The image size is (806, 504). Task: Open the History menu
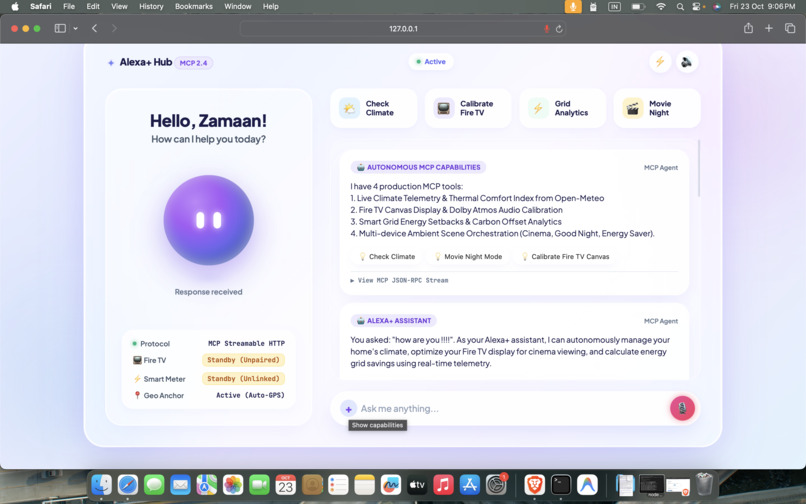tap(151, 6)
